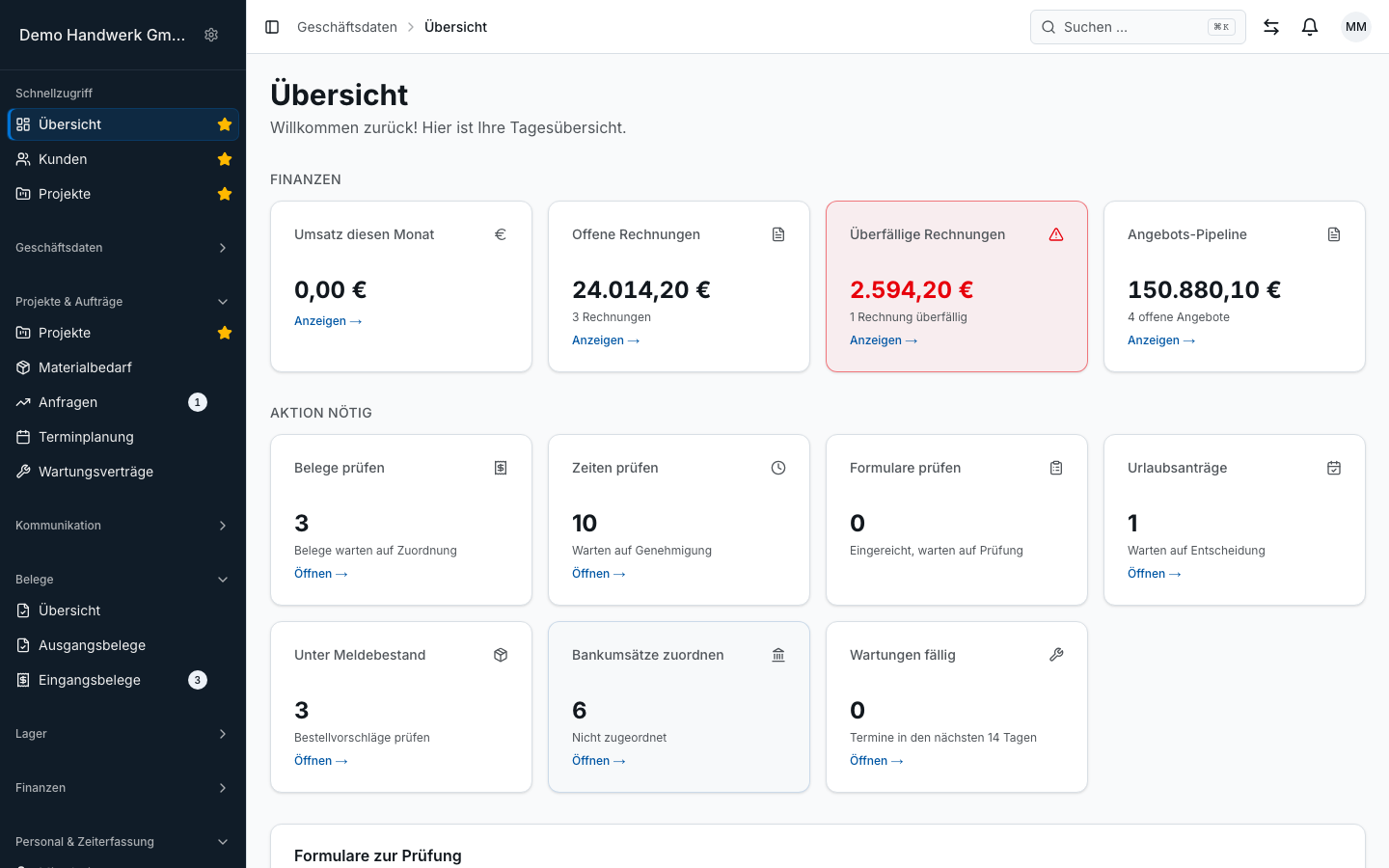Click the Formulare zur Prüfung heading

(378, 855)
